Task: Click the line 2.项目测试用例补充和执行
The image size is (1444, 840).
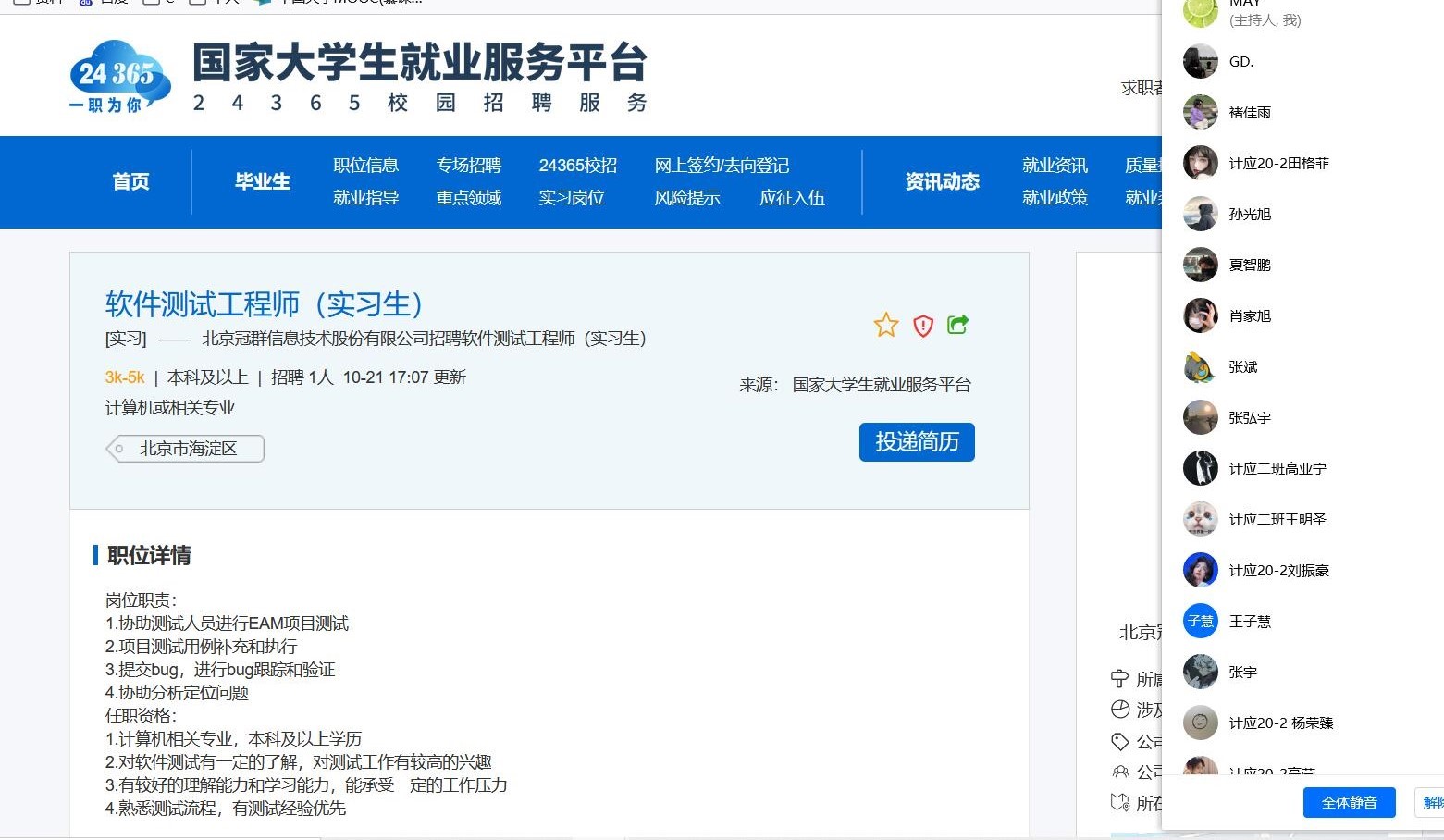Action: (x=201, y=647)
